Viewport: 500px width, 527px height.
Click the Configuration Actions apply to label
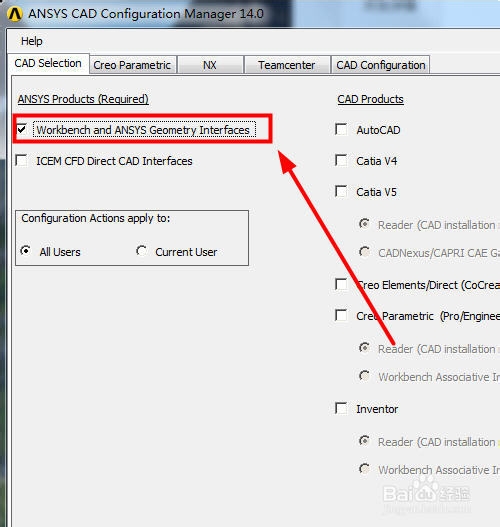(x=96, y=218)
